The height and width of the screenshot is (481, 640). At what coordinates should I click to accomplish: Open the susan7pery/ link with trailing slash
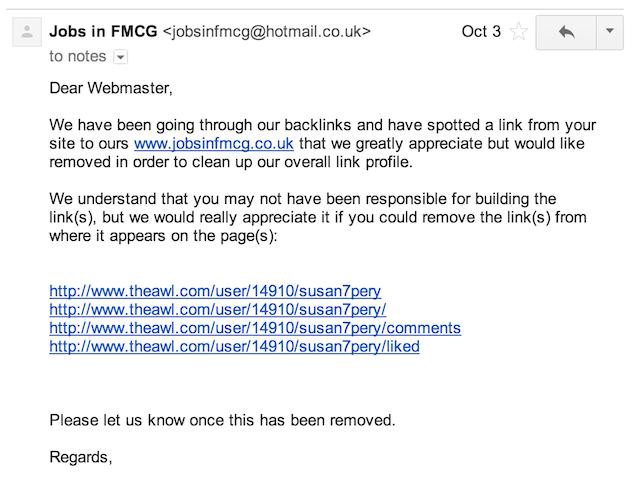tap(218, 310)
